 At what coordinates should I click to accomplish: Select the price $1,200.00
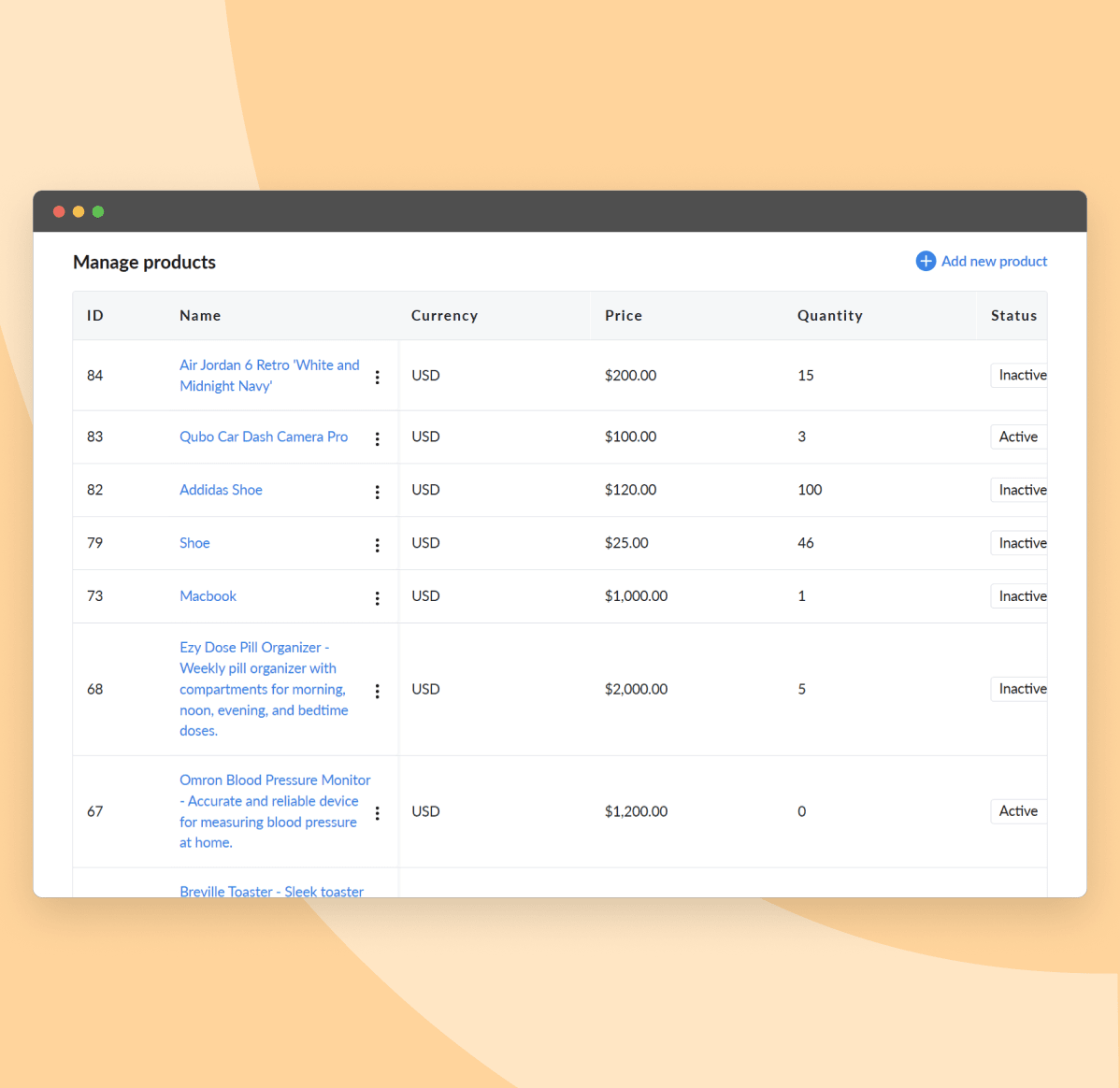coord(636,810)
